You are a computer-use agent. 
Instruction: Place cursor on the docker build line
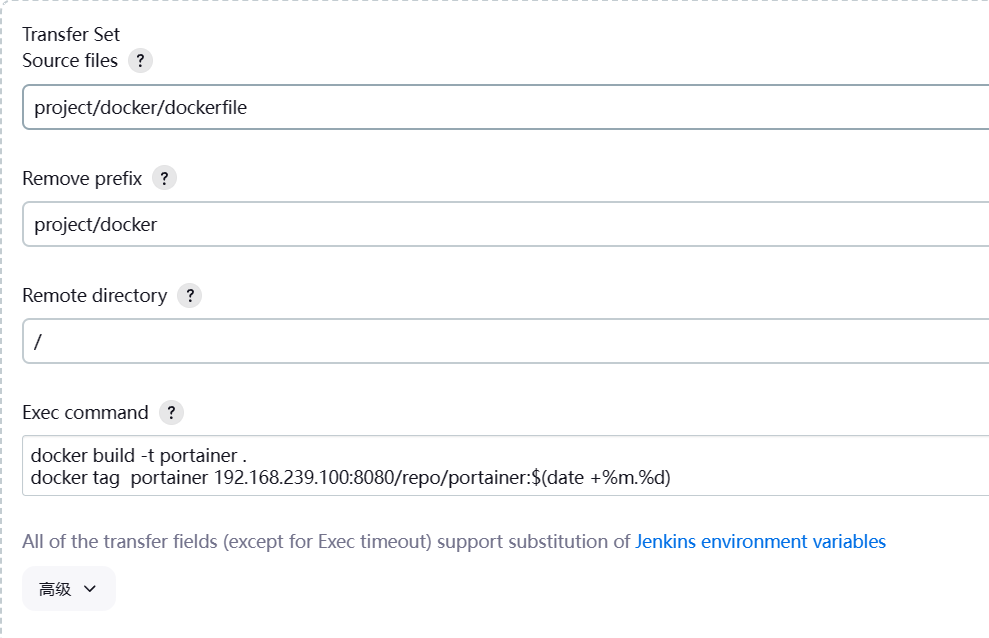[139, 455]
